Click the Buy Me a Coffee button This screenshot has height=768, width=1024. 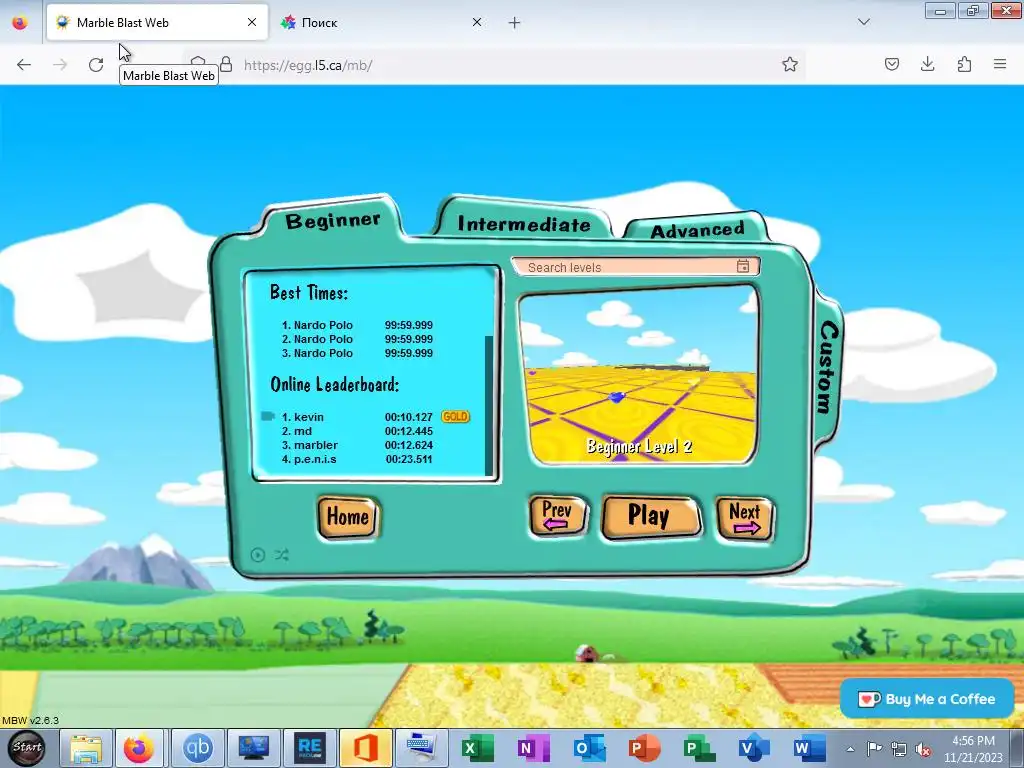(927, 699)
